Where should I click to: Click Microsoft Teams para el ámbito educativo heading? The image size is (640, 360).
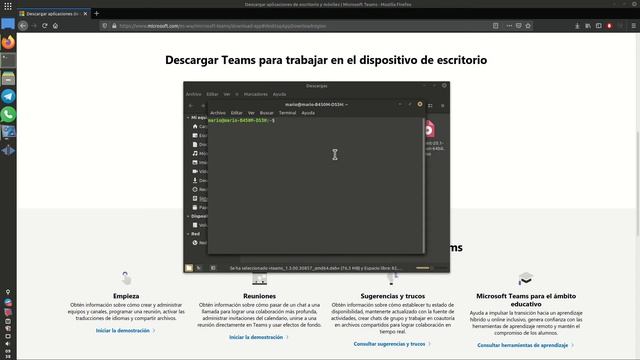coord(526,300)
